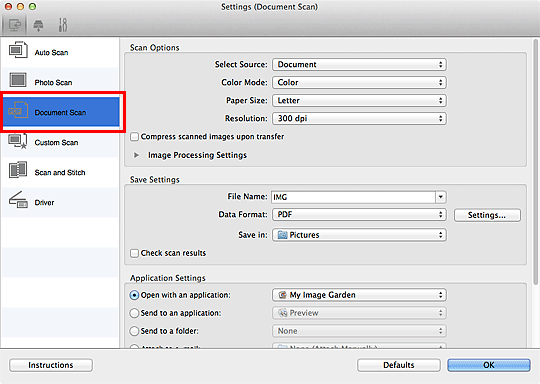Confirm with the OK button
540x384 pixels.
pyautogui.click(x=489, y=365)
